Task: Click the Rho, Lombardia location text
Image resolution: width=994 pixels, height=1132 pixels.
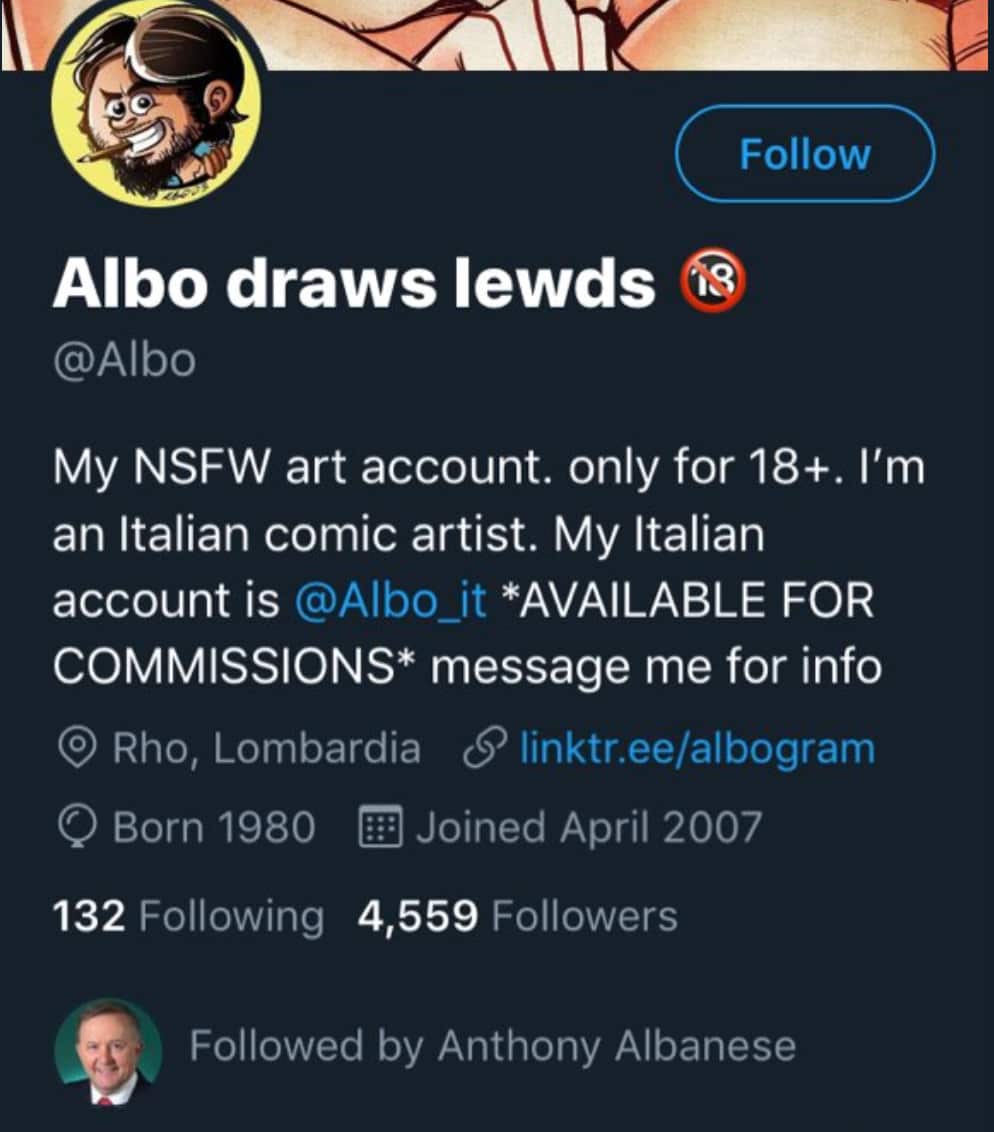Action: (x=266, y=748)
